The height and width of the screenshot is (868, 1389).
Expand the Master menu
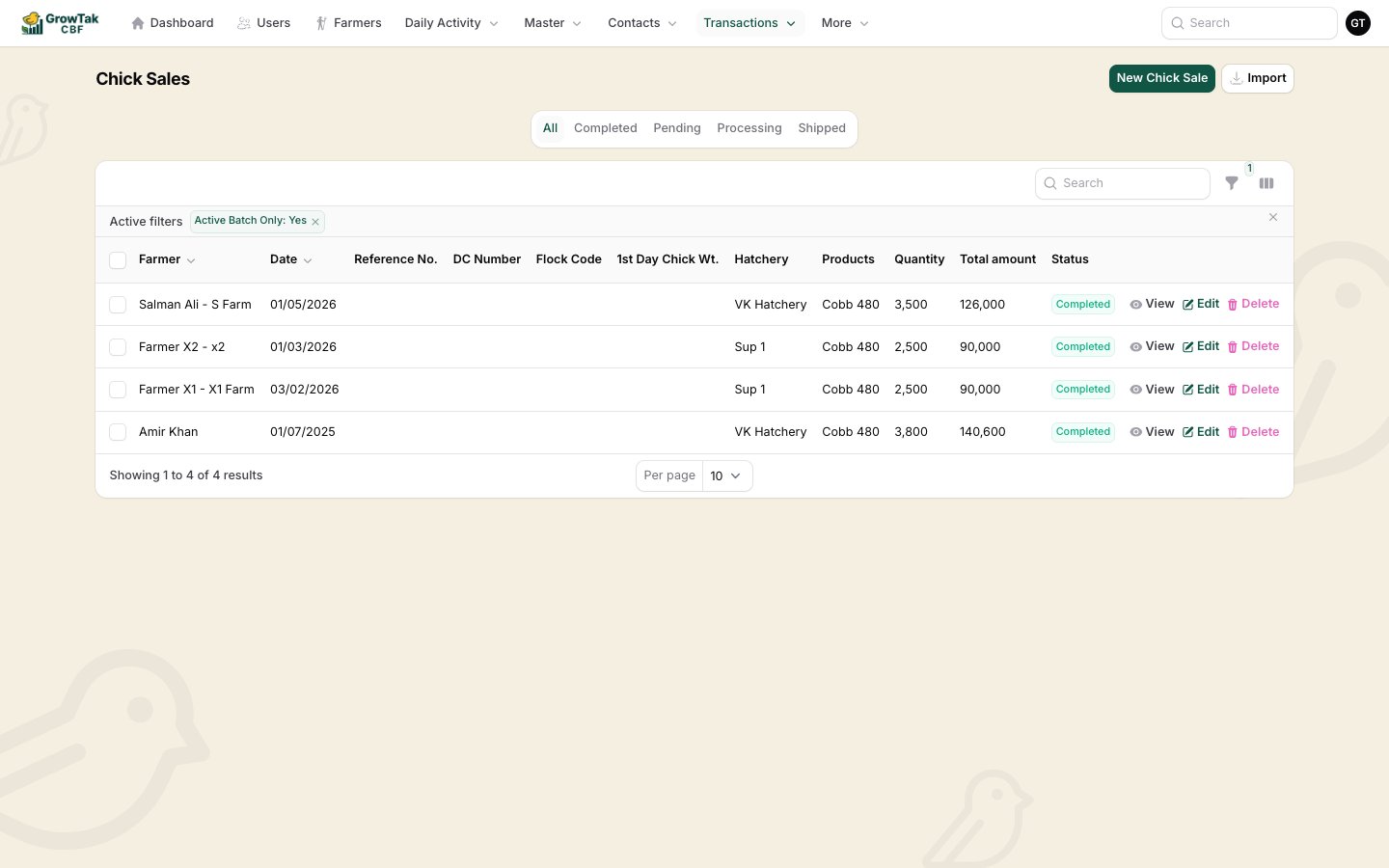(553, 23)
